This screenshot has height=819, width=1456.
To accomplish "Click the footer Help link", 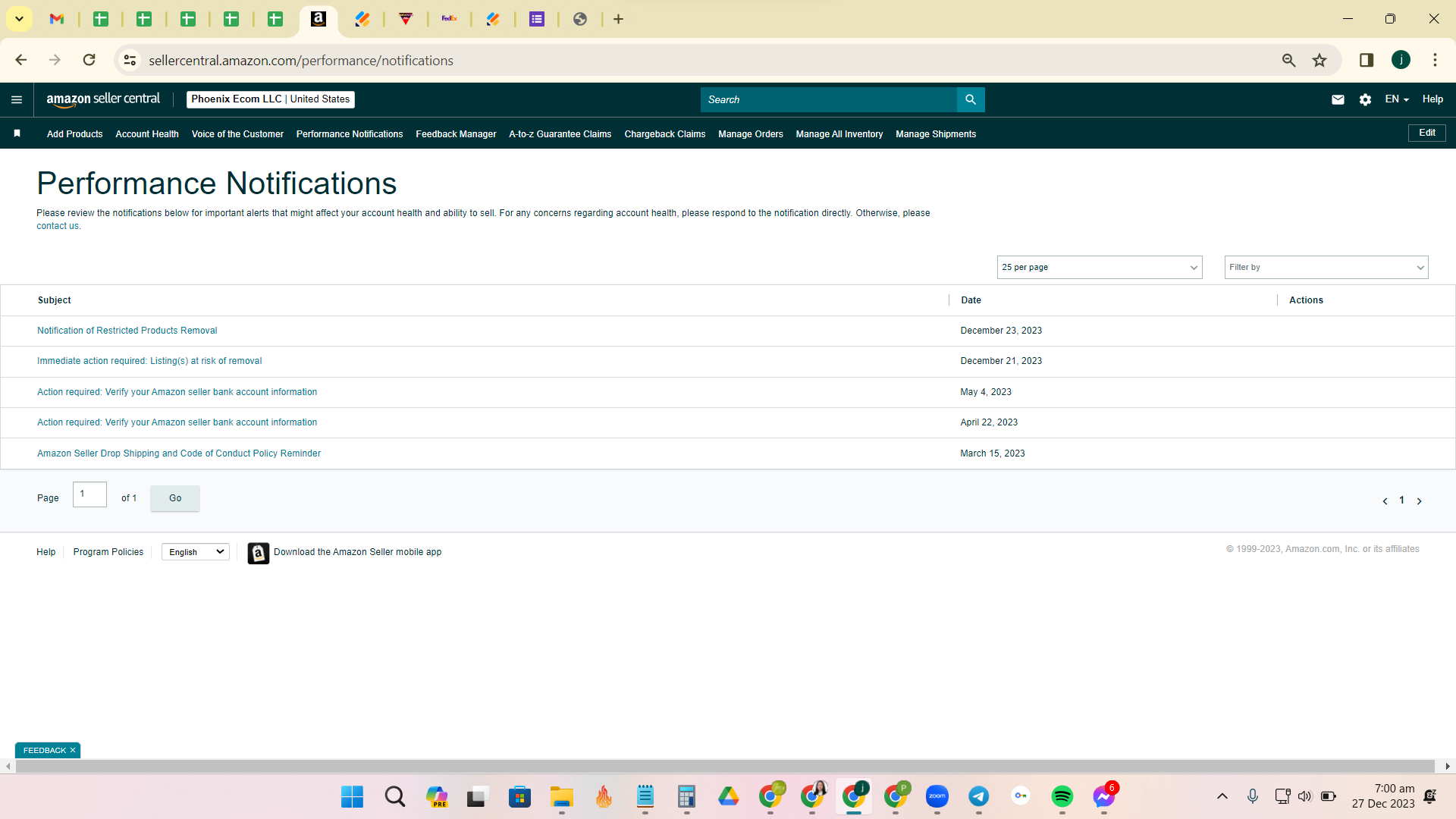I will pyautogui.click(x=46, y=552).
